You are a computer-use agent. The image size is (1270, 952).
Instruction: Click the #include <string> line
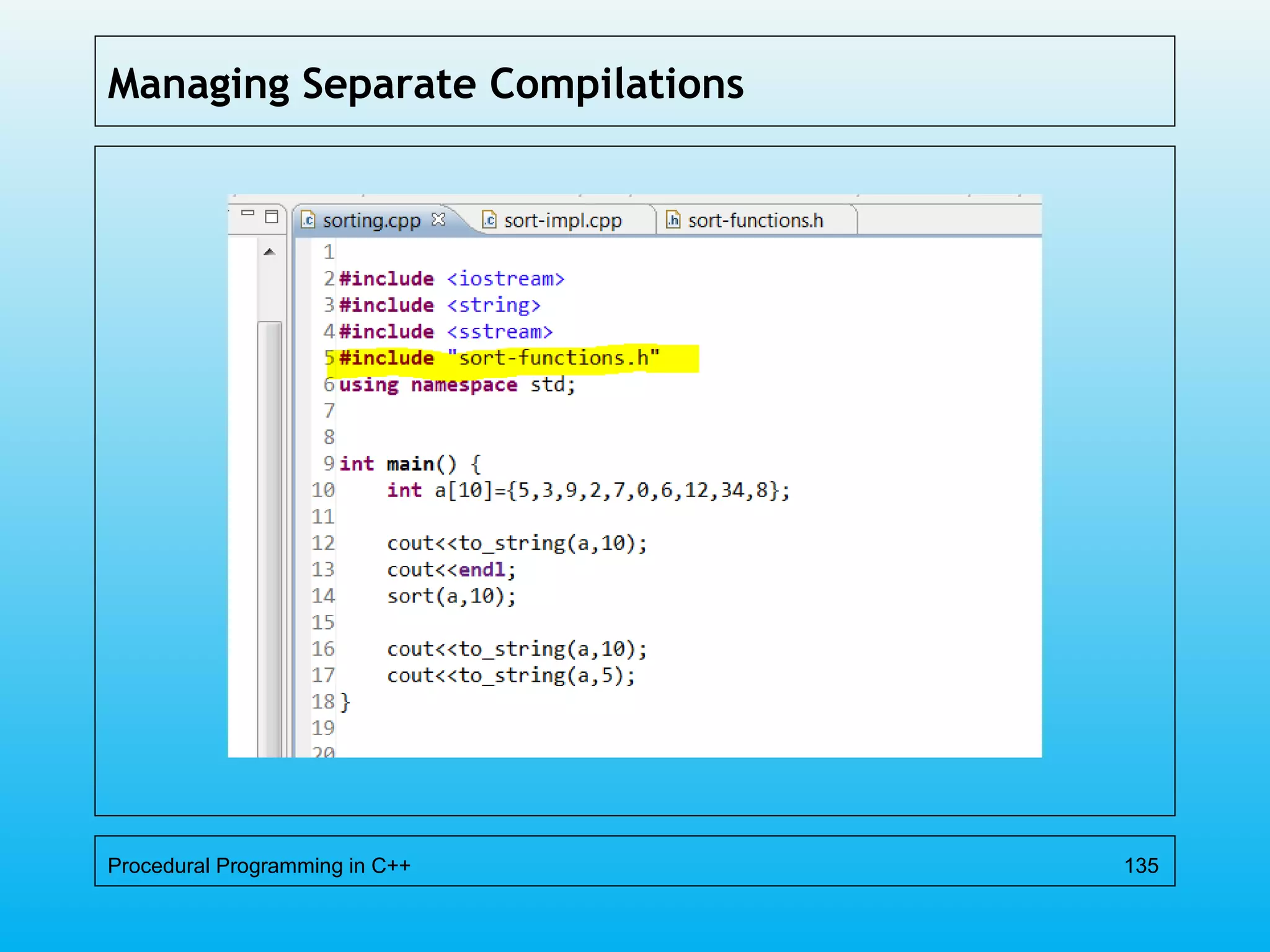point(440,306)
